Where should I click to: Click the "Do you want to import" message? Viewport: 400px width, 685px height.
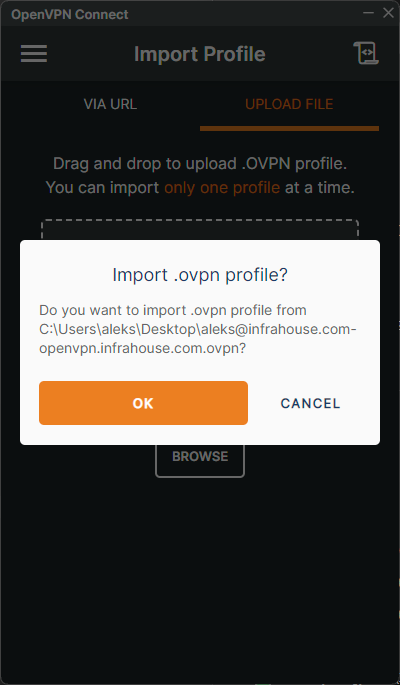[x=173, y=311]
